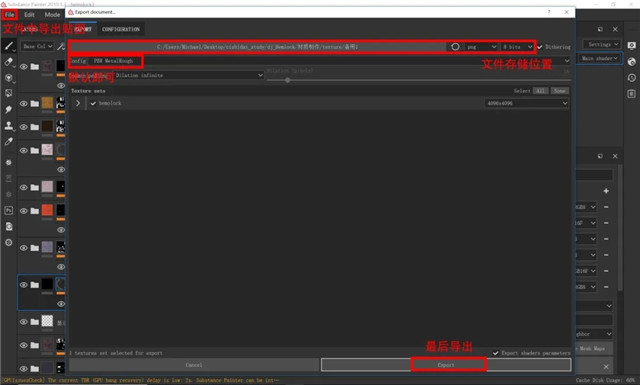640x385 pixels.
Task: Click brush preset icon next to Base Col dropdown
Action: tap(61, 47)
